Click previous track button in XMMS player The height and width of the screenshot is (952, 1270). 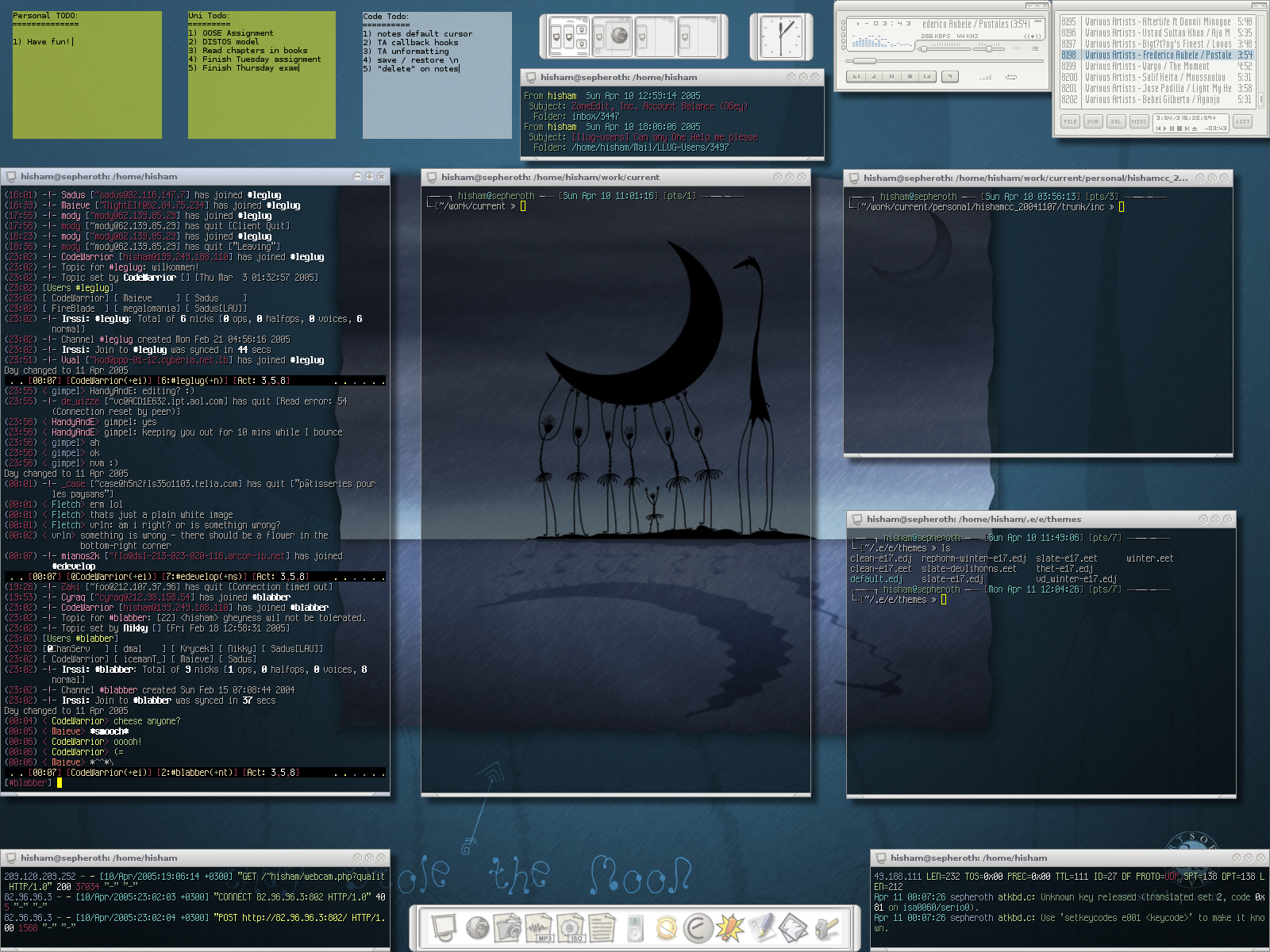coord(856,76)
